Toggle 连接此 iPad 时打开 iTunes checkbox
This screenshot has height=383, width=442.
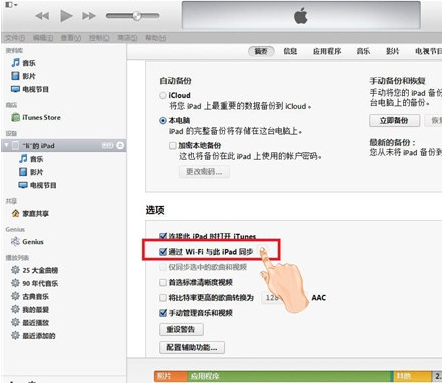coord(163,236)
